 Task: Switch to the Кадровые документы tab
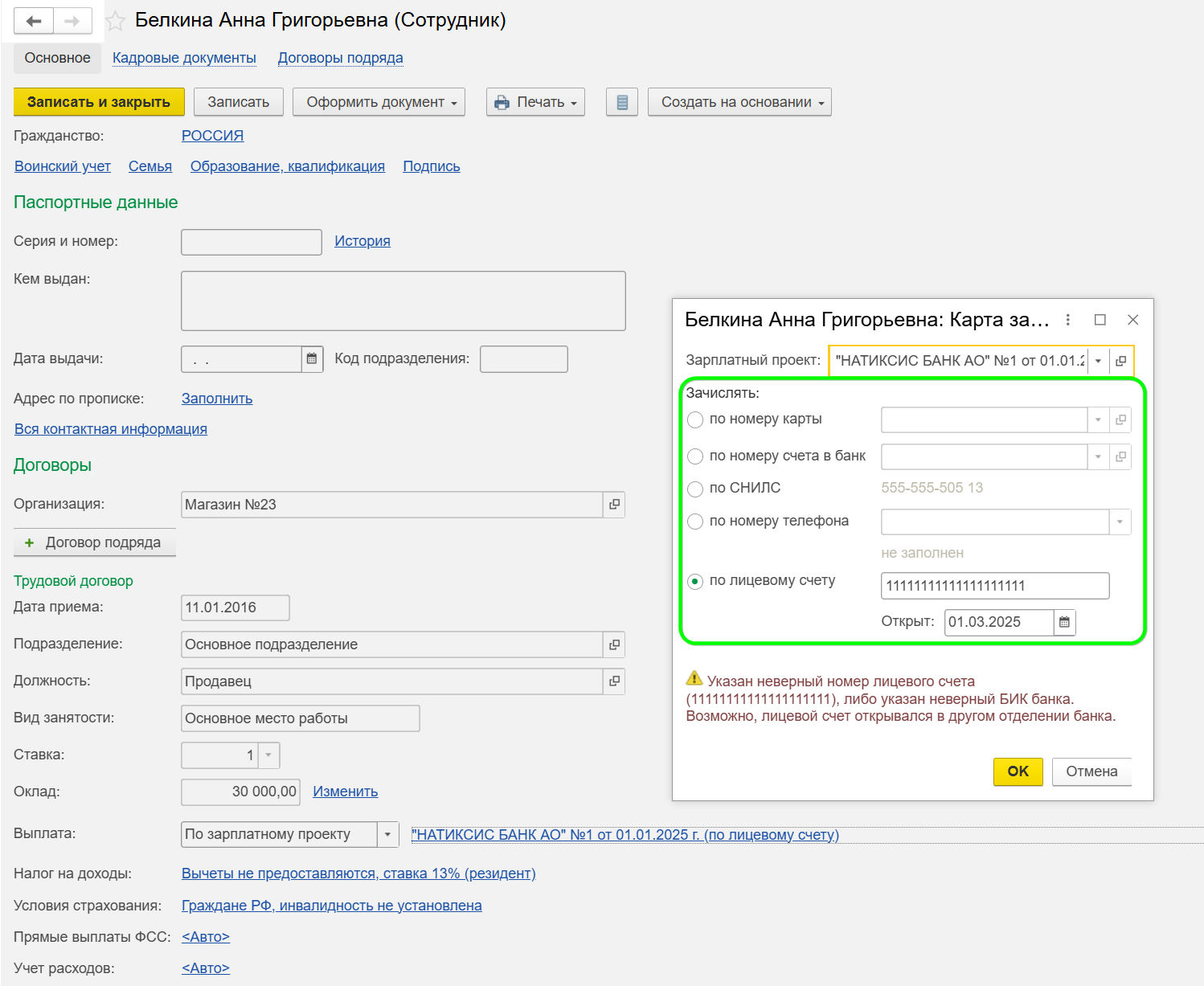pyautogui.click(x=184, y=58)
